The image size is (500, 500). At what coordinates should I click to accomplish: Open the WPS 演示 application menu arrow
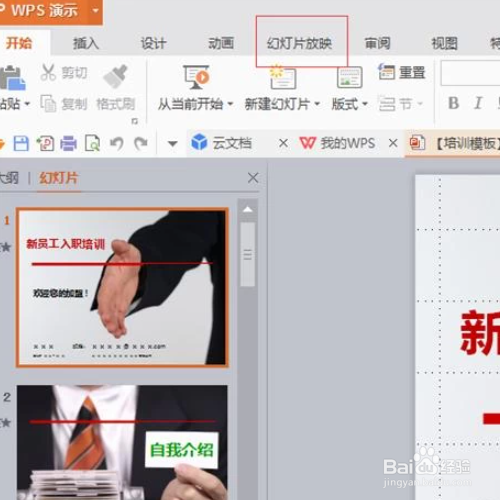96,11
